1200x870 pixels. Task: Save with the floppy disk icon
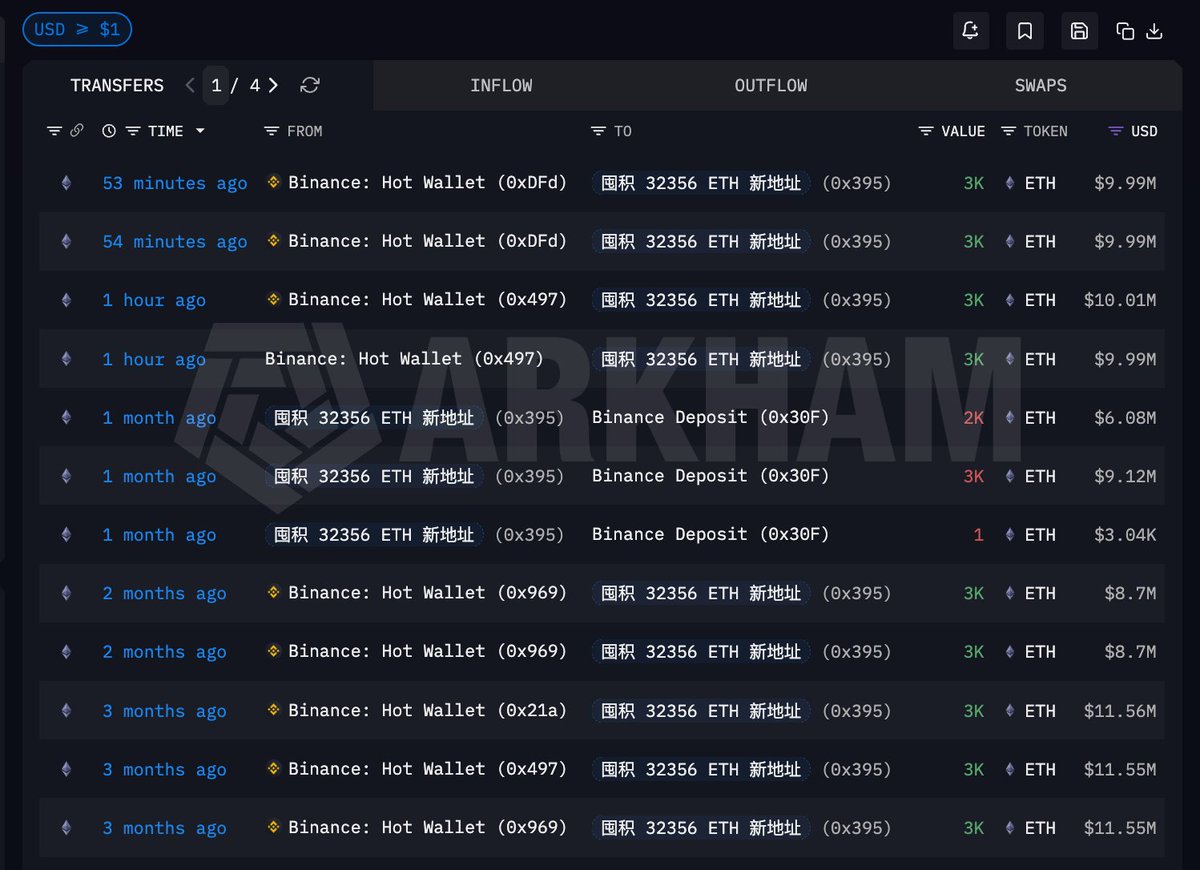(1079, 31)
